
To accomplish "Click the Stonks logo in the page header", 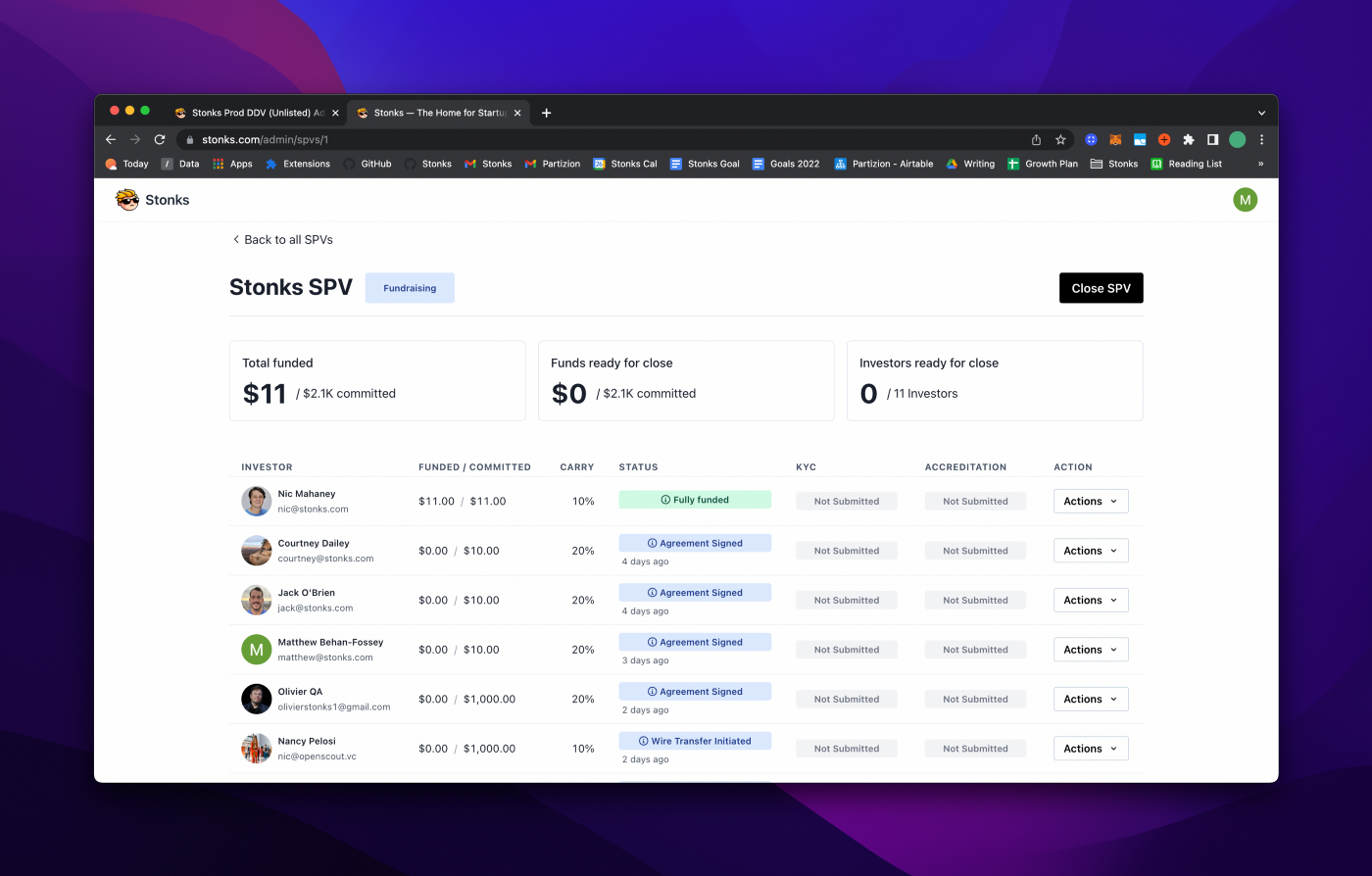I will click(152, 200).
